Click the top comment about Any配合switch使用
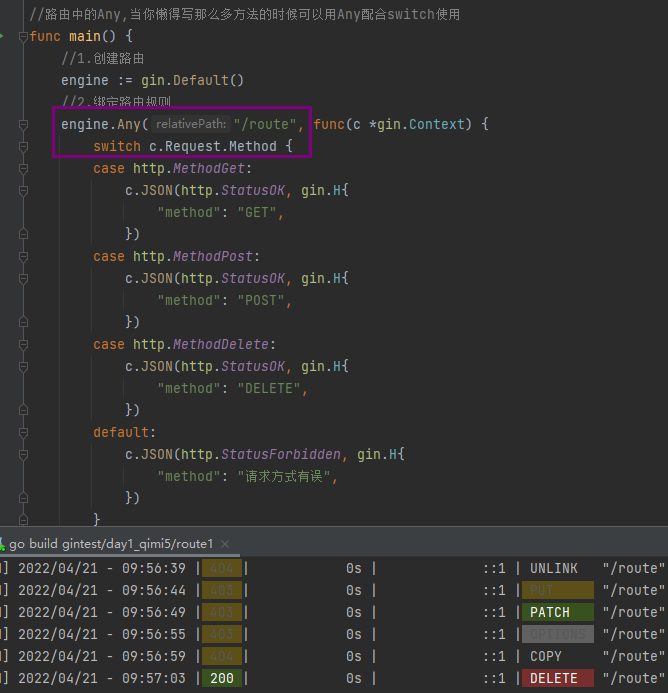668x693 pixels. 244,14
